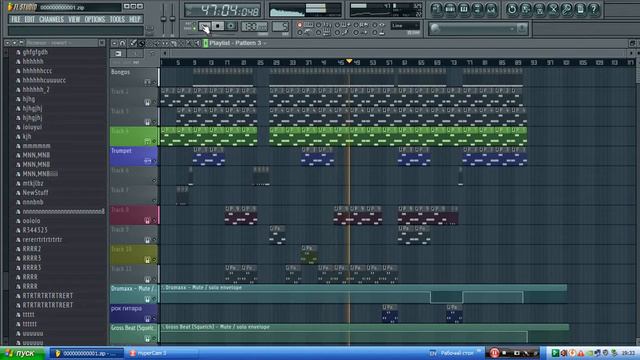Open the OPTIONS menu
The width and height of the screenshot is (640, 360).
tap(95, 19)
